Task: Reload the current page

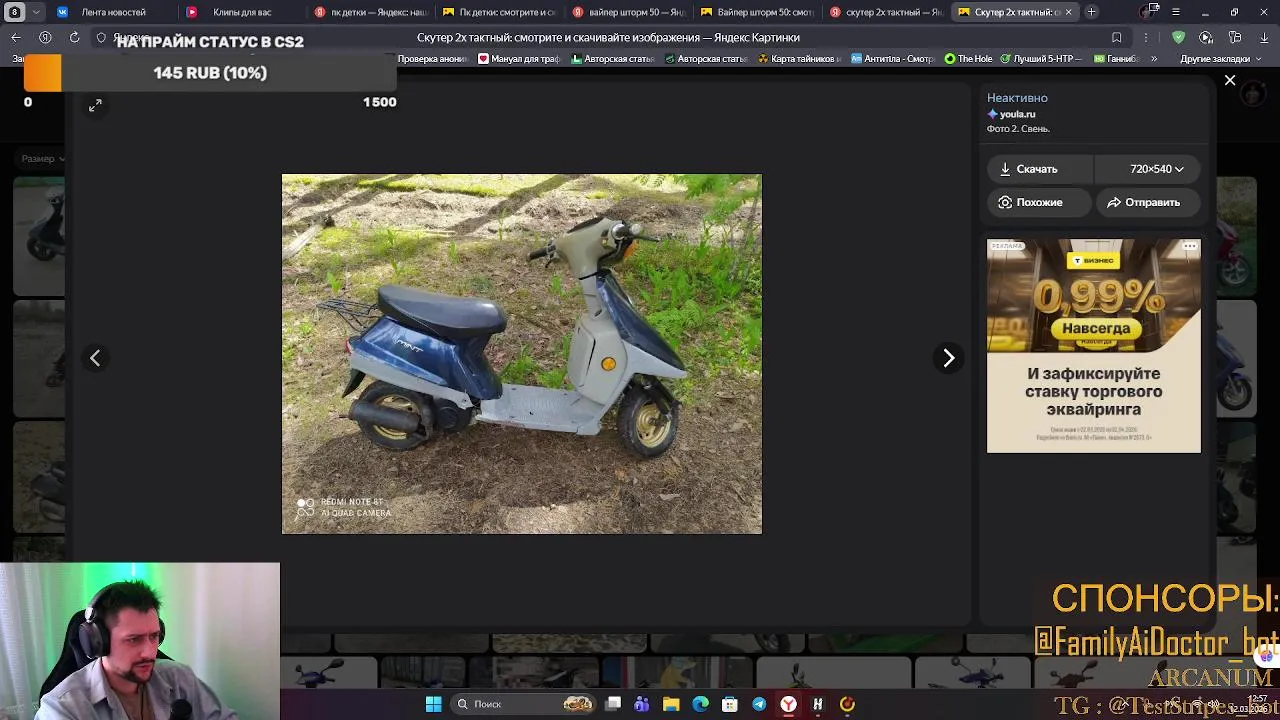Action: 74,37
